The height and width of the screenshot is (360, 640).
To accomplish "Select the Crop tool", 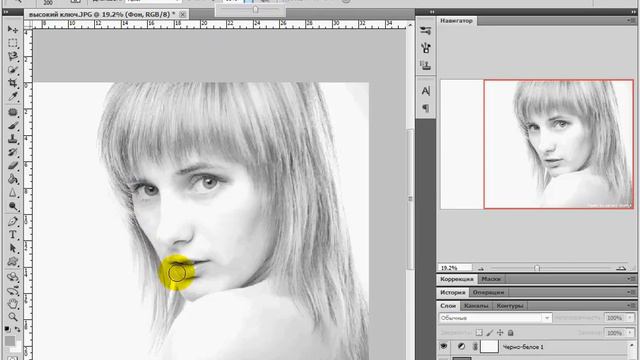I will [x=13, y=83].
